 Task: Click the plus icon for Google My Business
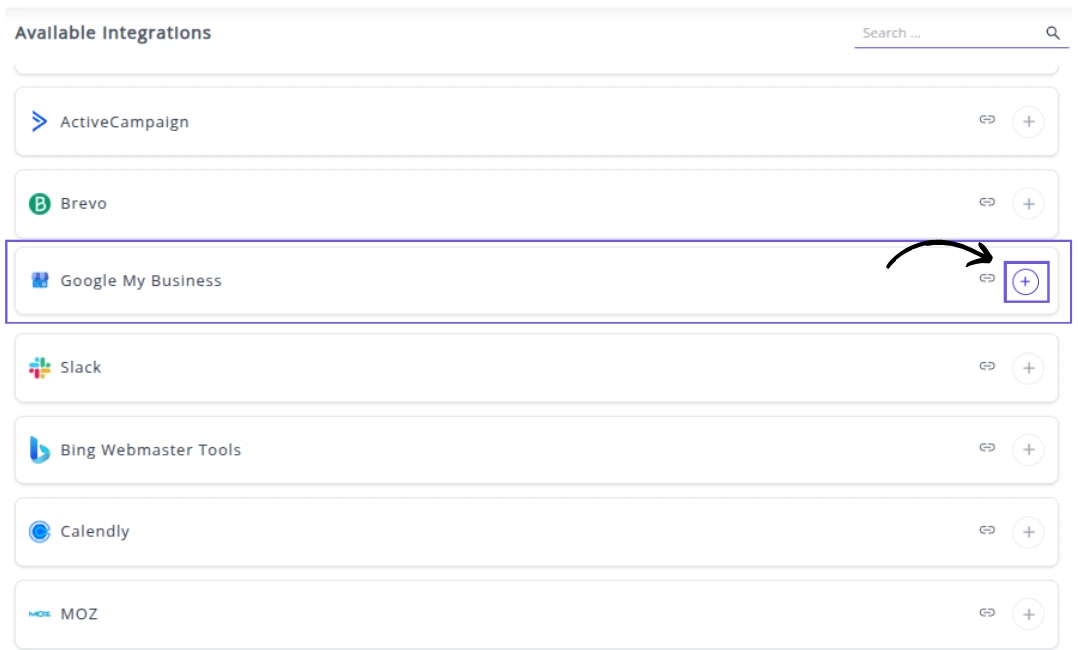point(1026,282)
